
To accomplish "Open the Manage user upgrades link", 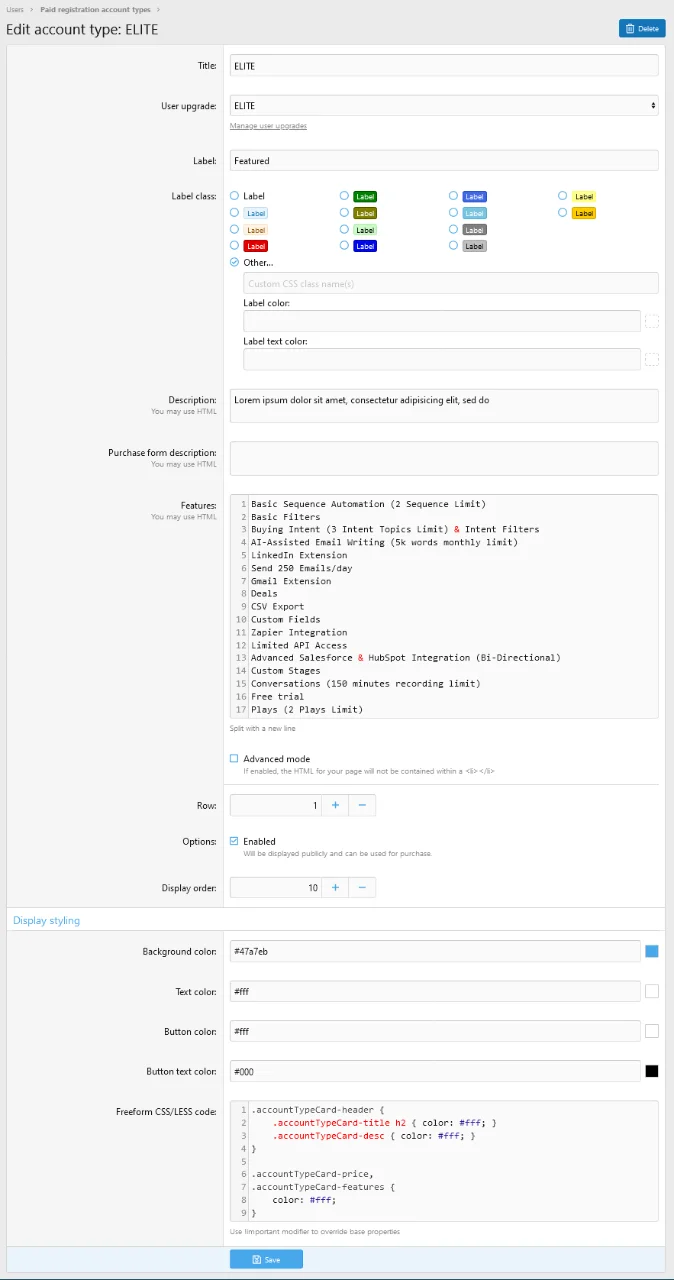I will click(x=268, y=126).
